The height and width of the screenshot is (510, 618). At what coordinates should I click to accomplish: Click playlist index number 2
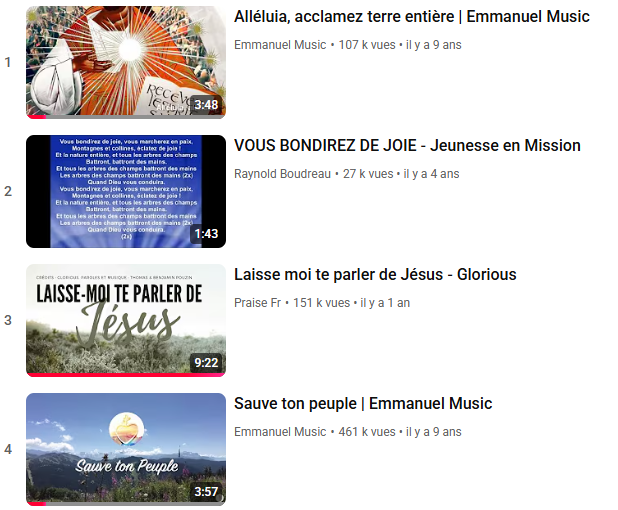(x=8, y=191)
